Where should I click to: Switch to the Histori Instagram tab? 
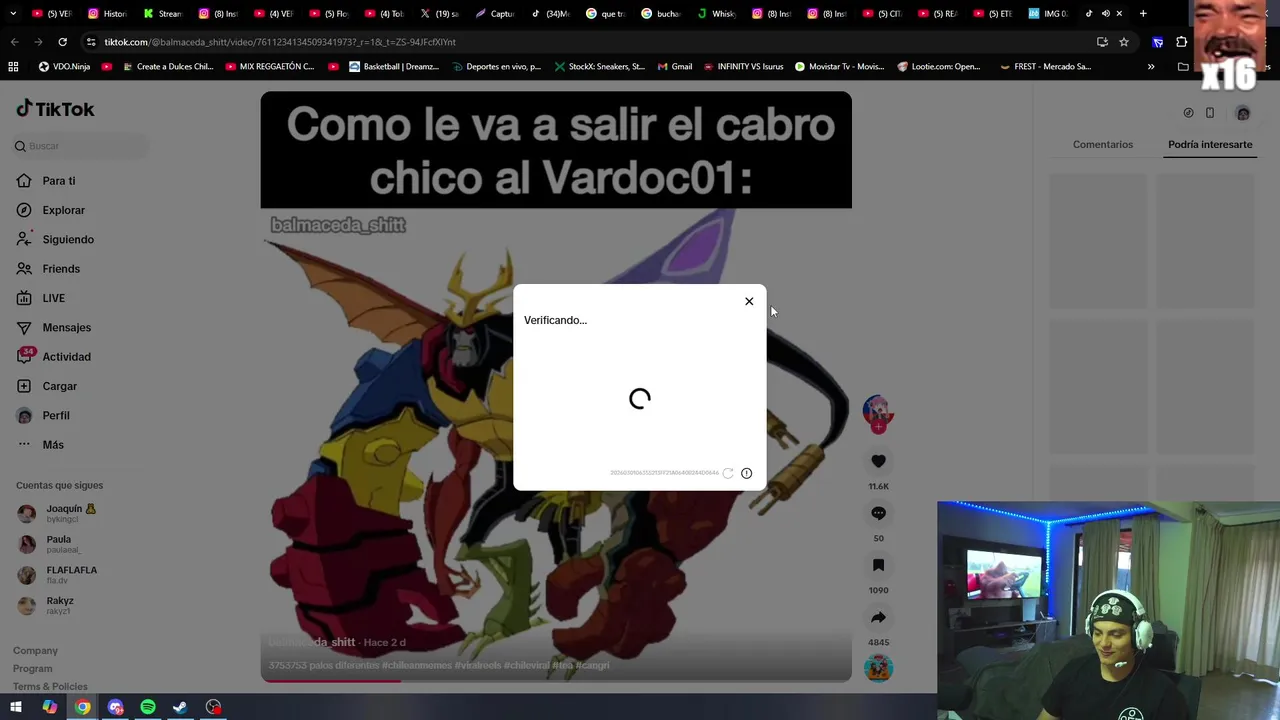[108, 13]
